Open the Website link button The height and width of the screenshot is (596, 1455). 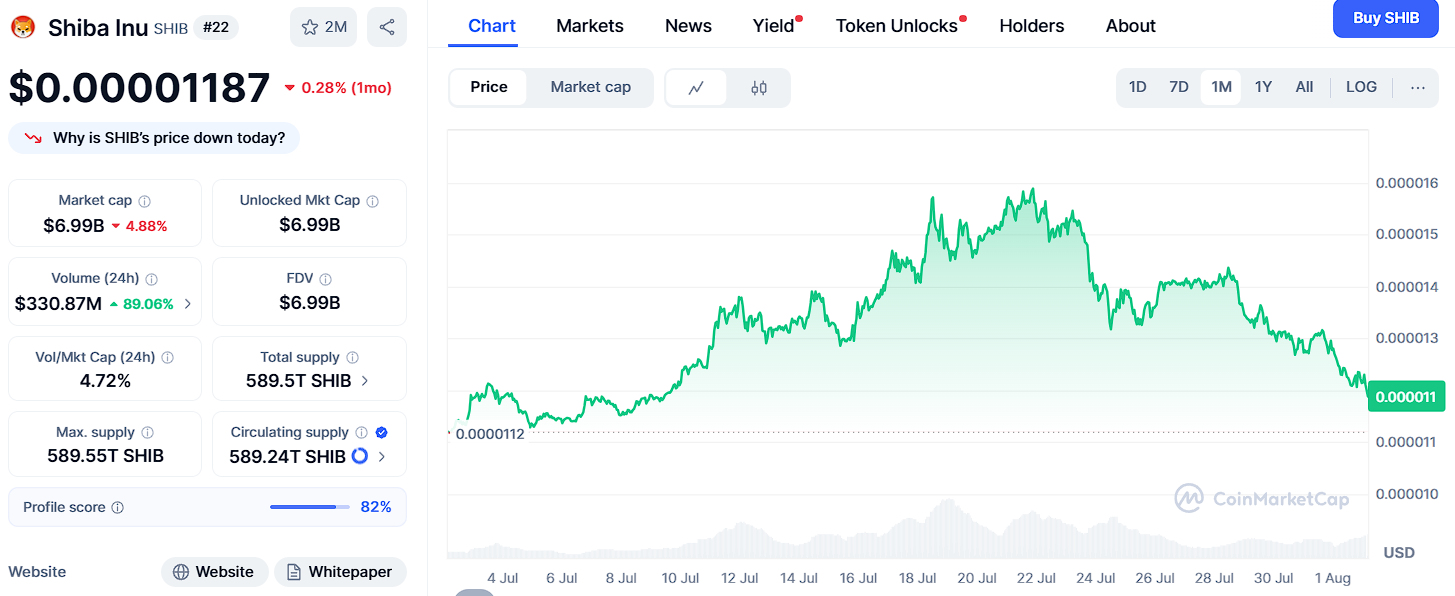pos(215,572)
